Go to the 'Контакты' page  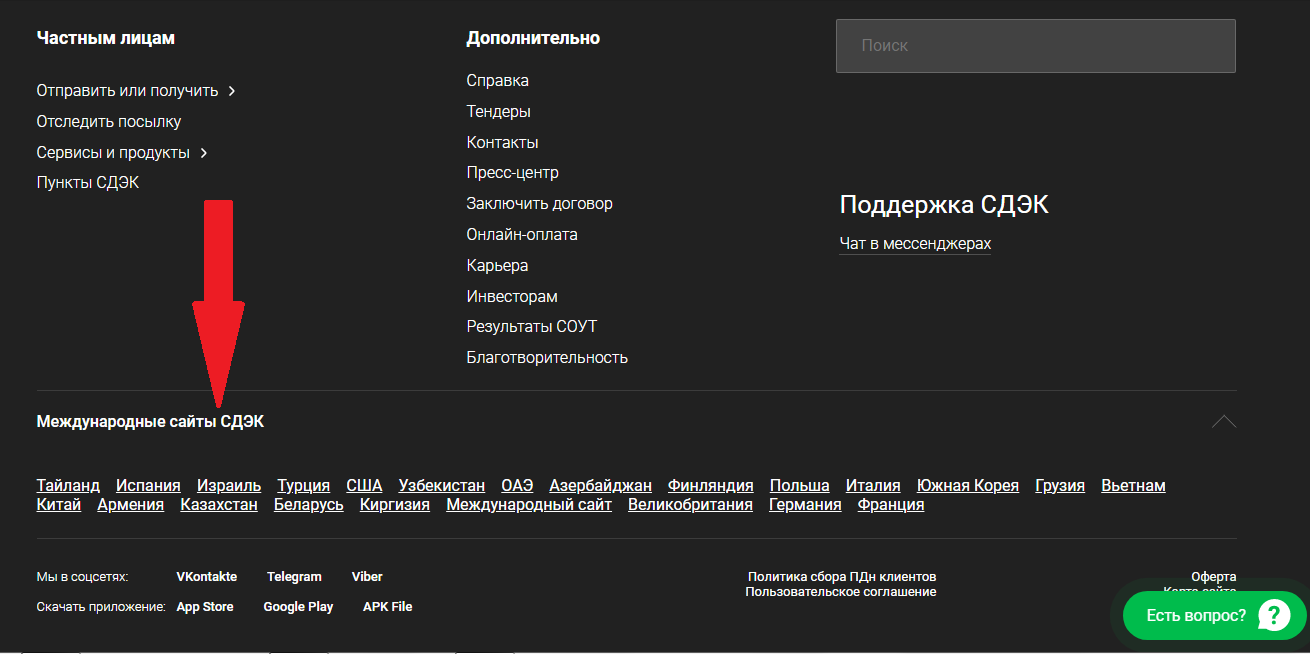[502, 143]
